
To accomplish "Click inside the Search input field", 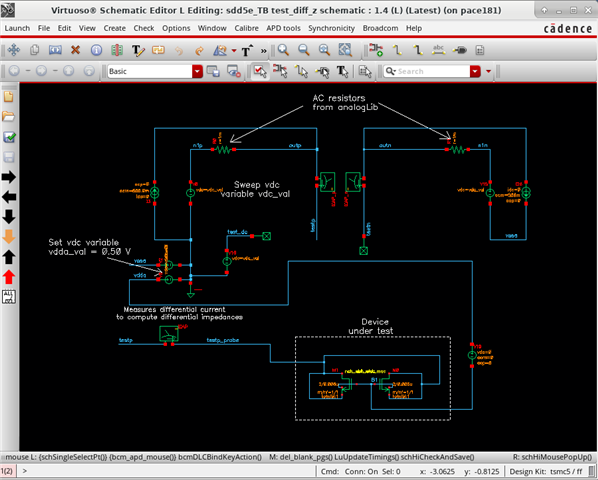I will 427,71.
